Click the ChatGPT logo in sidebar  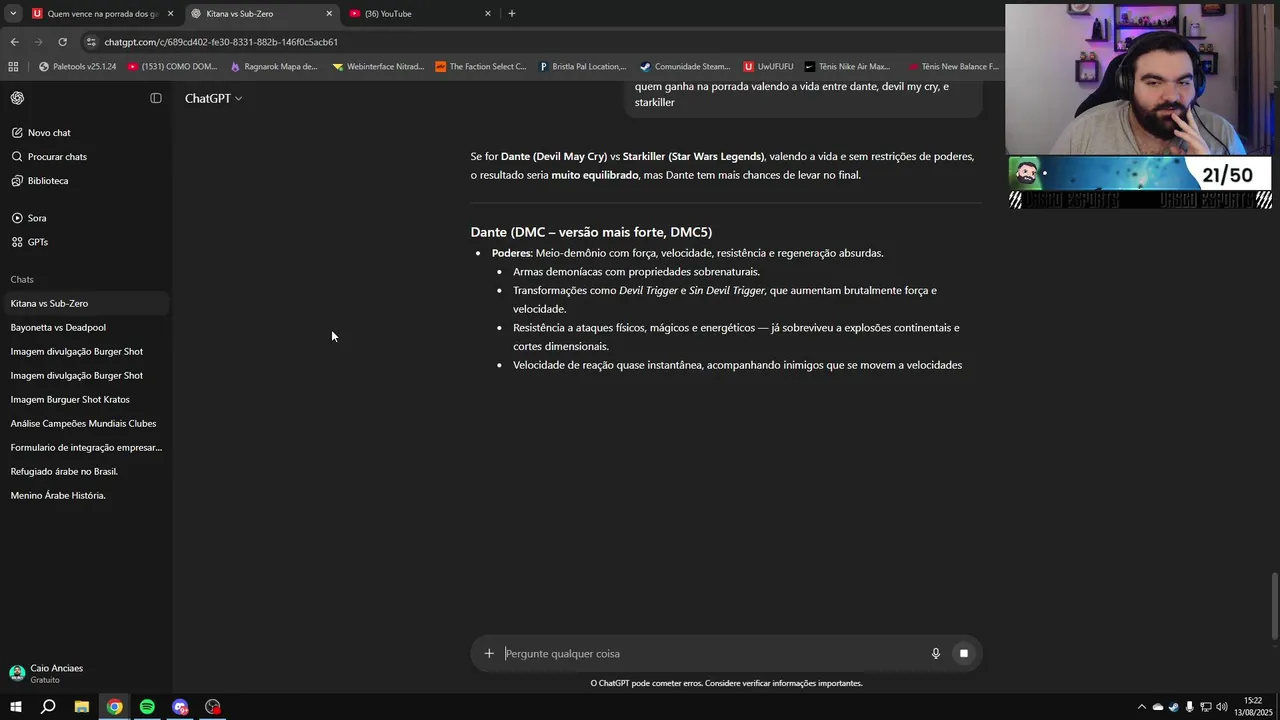17,98
